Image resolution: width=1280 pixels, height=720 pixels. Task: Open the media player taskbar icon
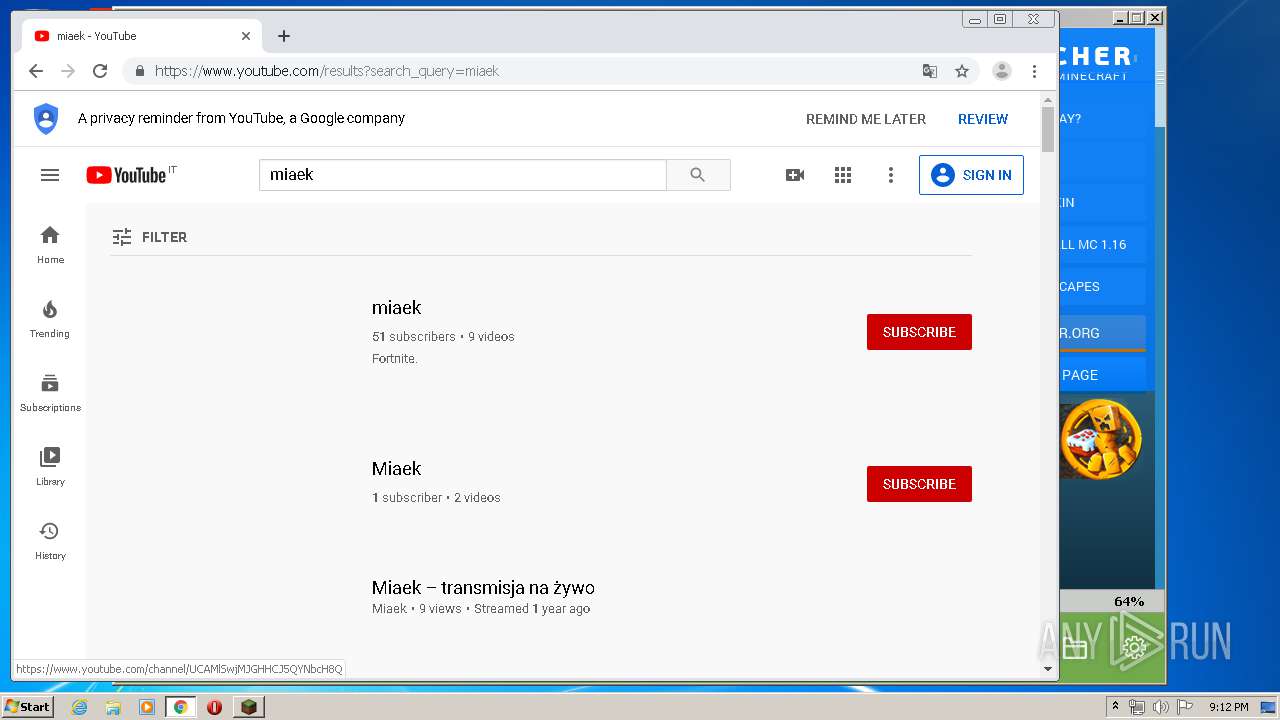point(147,707)
